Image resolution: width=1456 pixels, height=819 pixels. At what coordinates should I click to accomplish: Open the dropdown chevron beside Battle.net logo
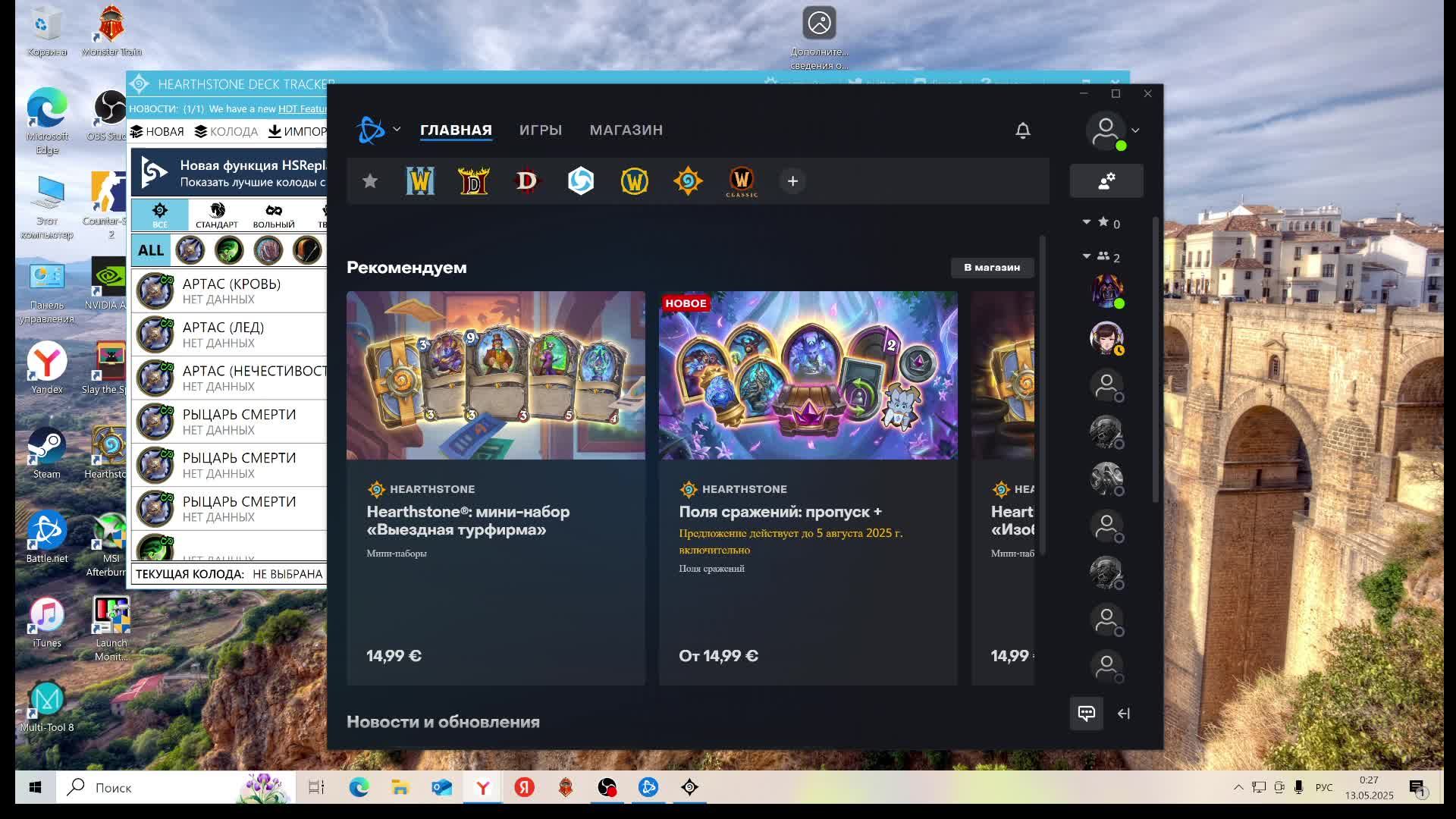coord(397,130)
